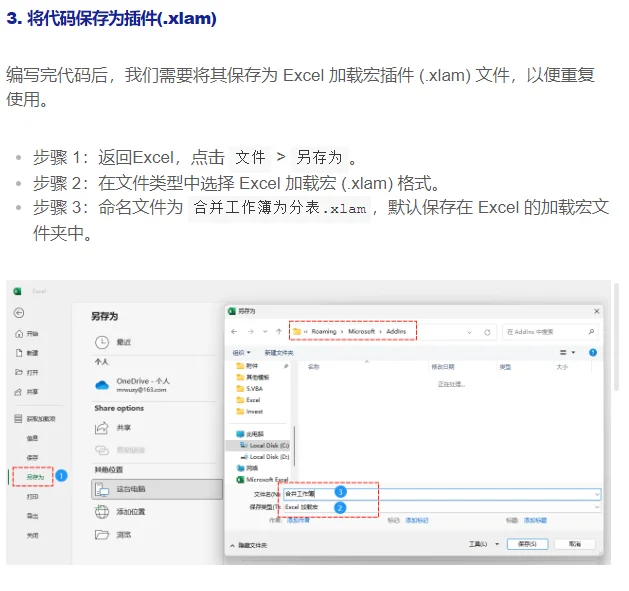Open 浏览 browse folder option
Viewport: 629px width, 591px height.
click(113, 535)
